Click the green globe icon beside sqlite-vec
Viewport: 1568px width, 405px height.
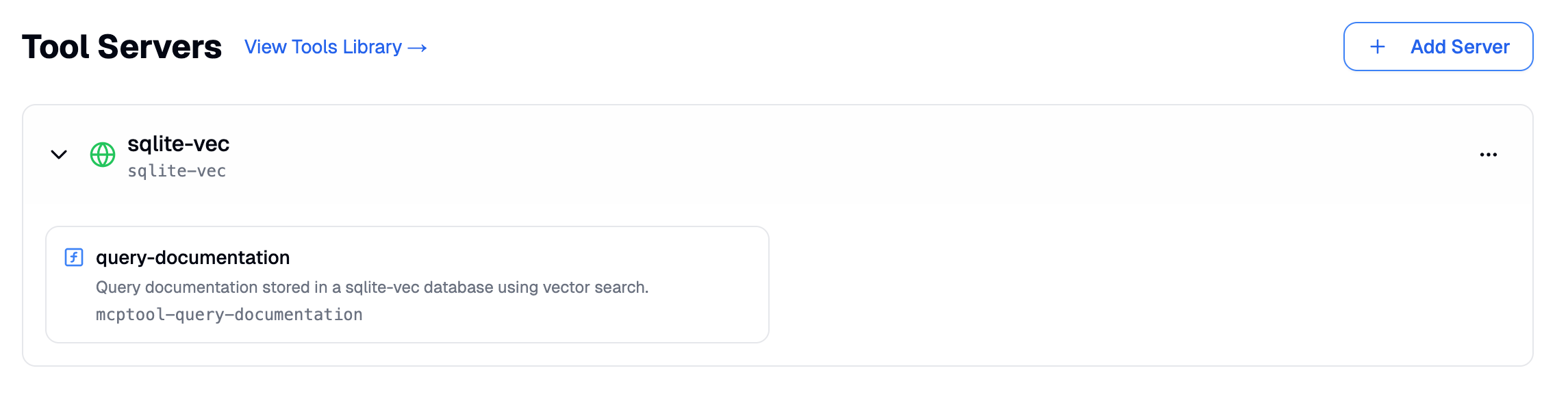[x=103, y=153]
